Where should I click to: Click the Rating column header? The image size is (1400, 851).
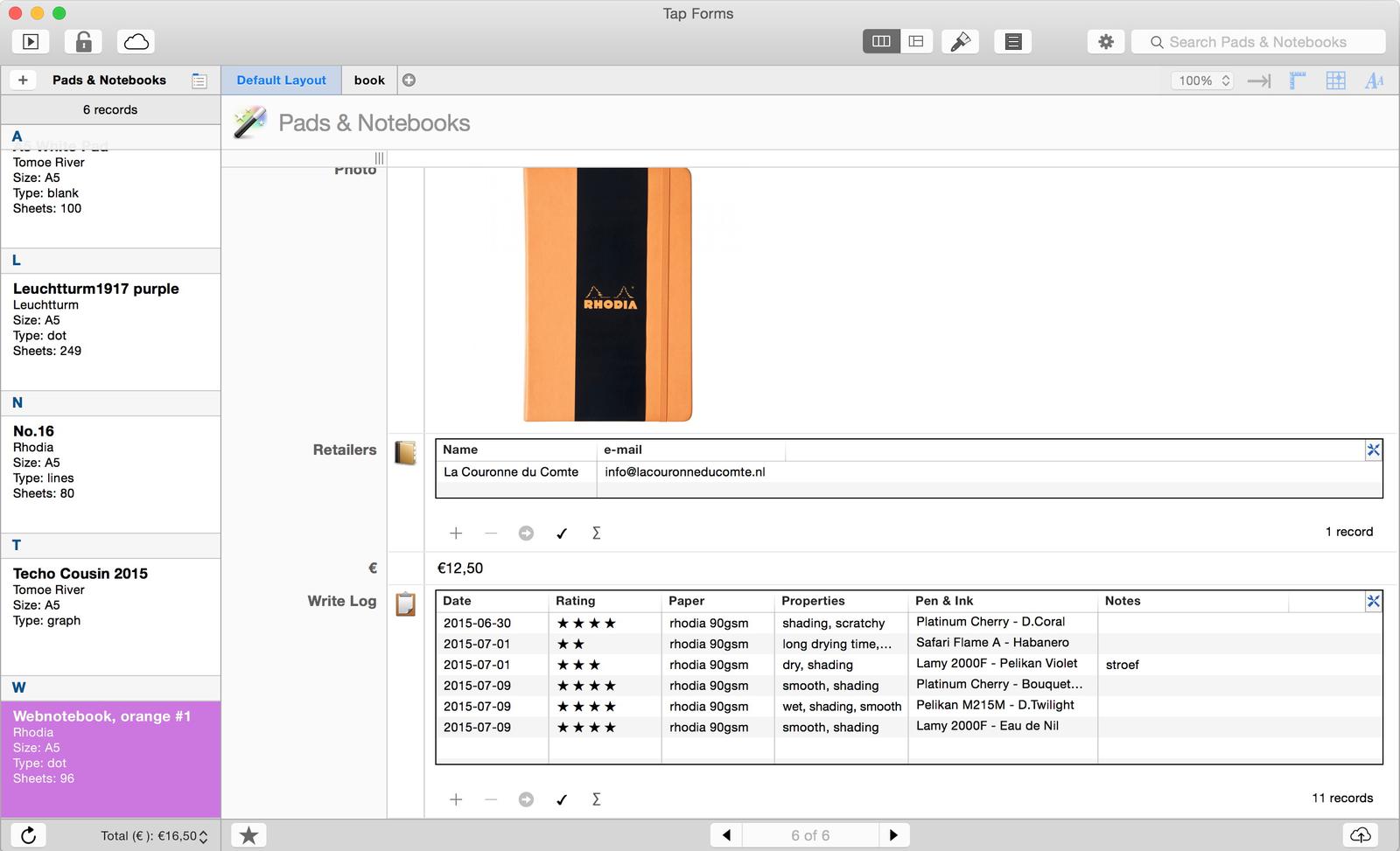(605, 601)
